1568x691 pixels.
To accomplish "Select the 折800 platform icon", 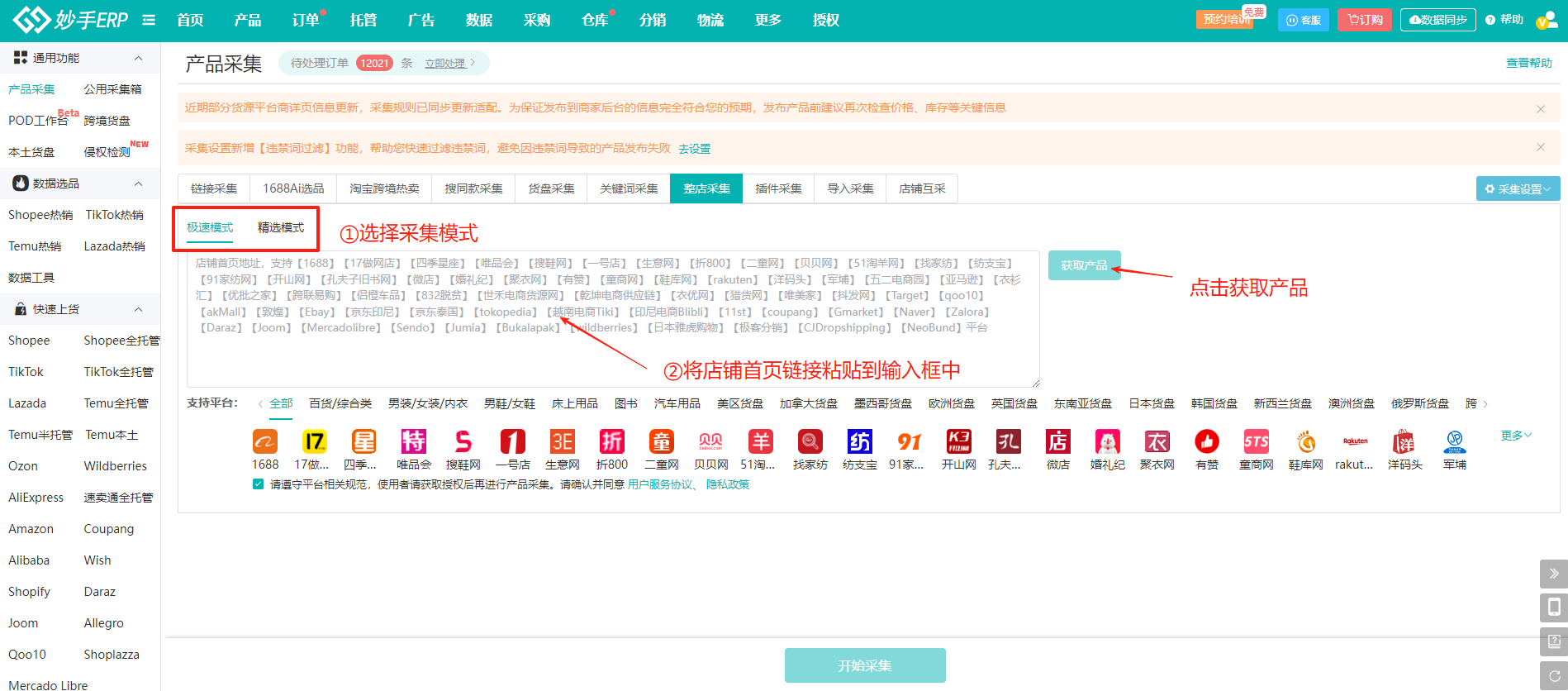I will (x=612, y=442).
